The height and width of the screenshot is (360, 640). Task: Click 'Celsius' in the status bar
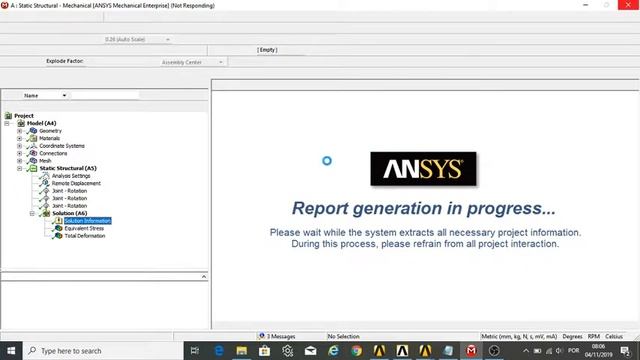coord(613,336)
